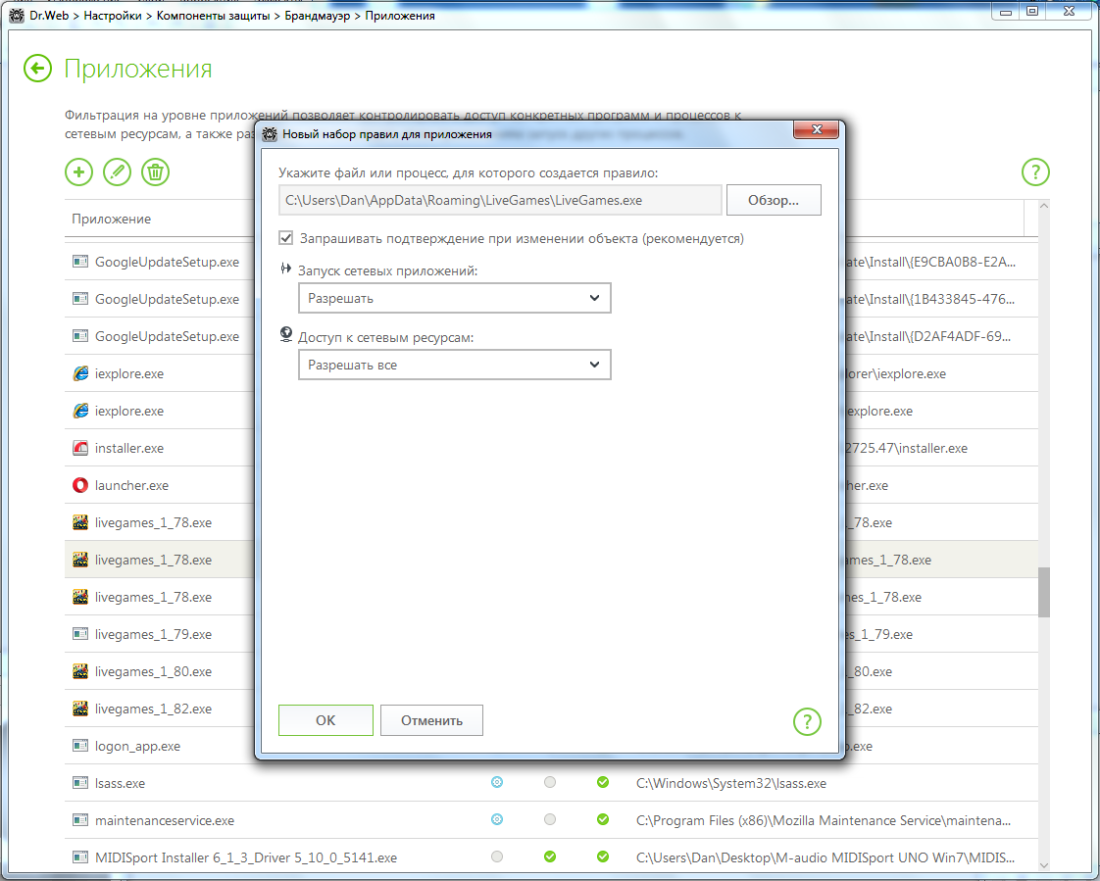Open the 'Запуск сетевых приложений' dropdown
The height and width of the screenshot is (881, 1100).
coord(455,298)
